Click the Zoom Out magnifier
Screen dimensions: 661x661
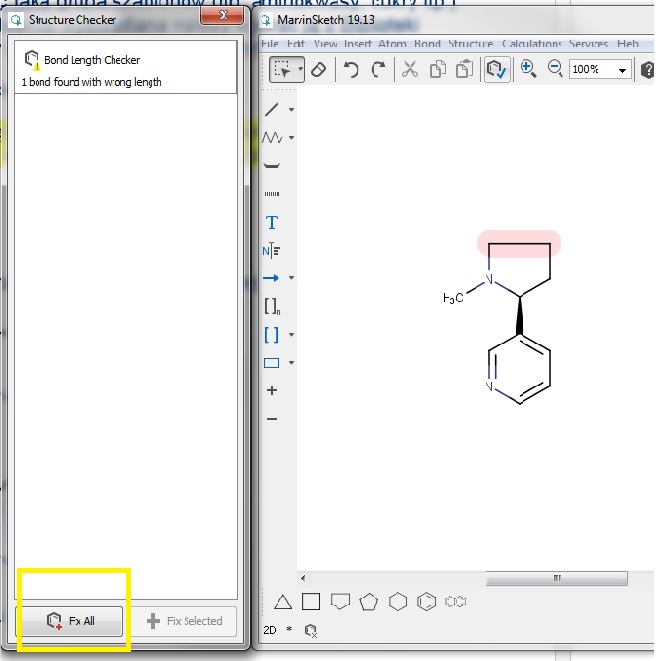(555, 69)
